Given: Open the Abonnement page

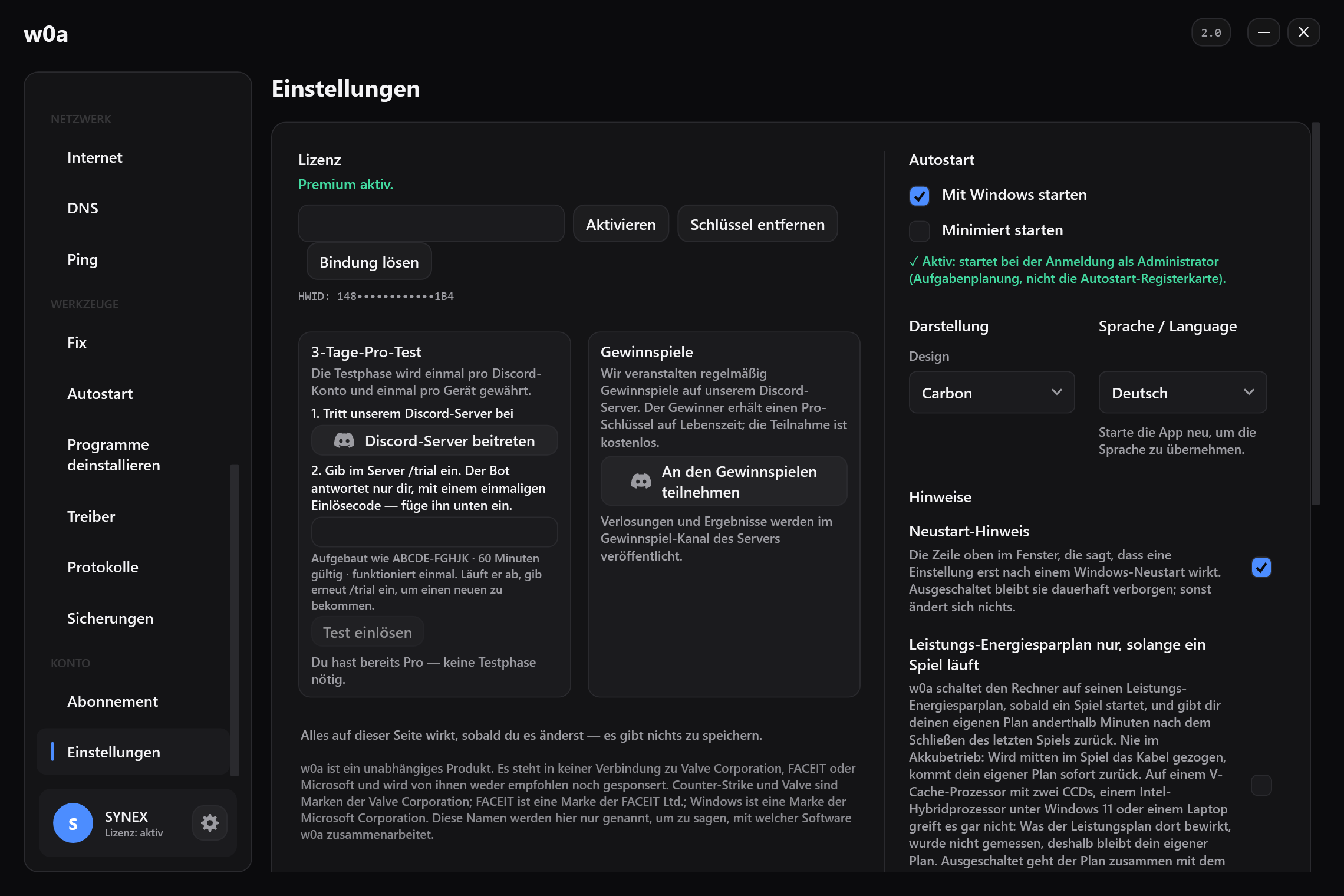Looking at the screenshot, I should point(133,702).
